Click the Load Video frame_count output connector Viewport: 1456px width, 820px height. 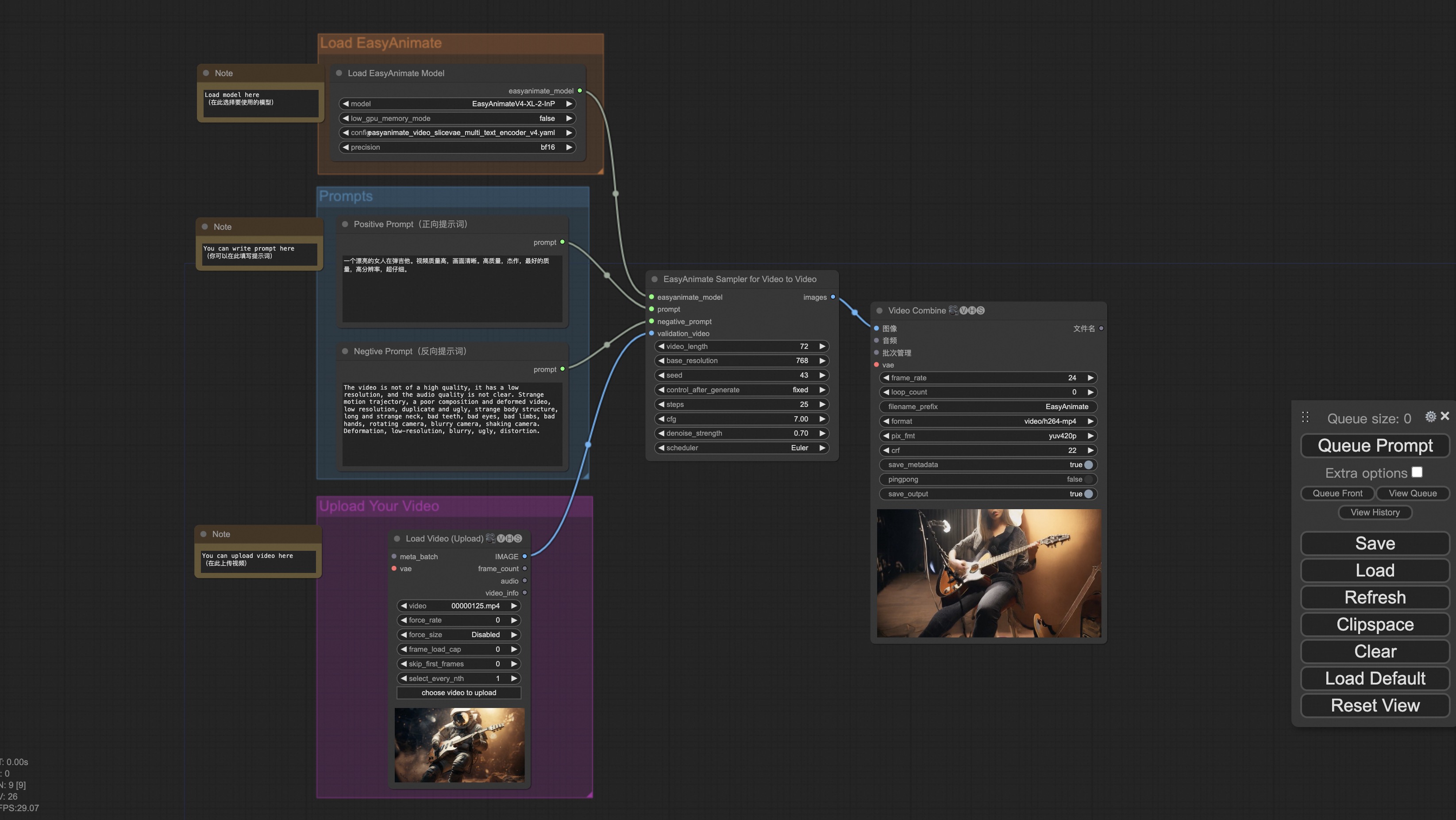(524, 569)
